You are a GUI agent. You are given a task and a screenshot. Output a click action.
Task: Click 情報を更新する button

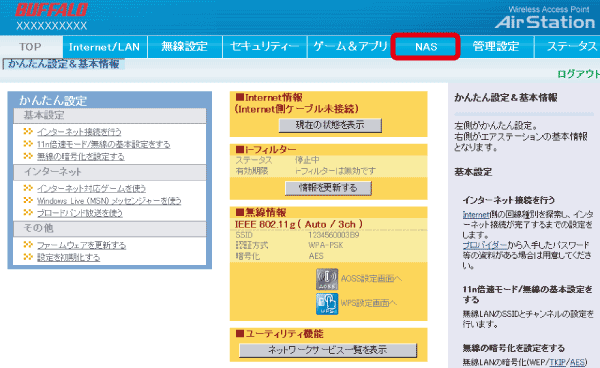(328, 188)
